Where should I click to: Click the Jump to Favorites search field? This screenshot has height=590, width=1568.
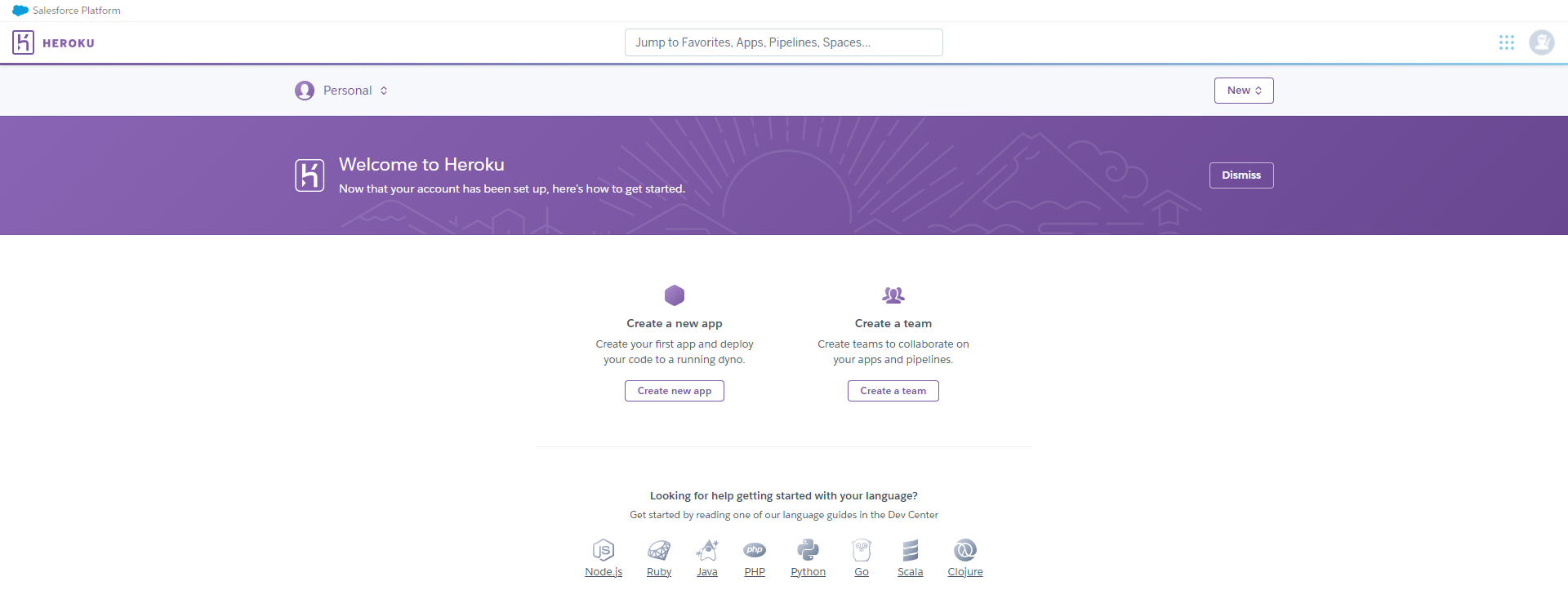click(x=783, y=42)
